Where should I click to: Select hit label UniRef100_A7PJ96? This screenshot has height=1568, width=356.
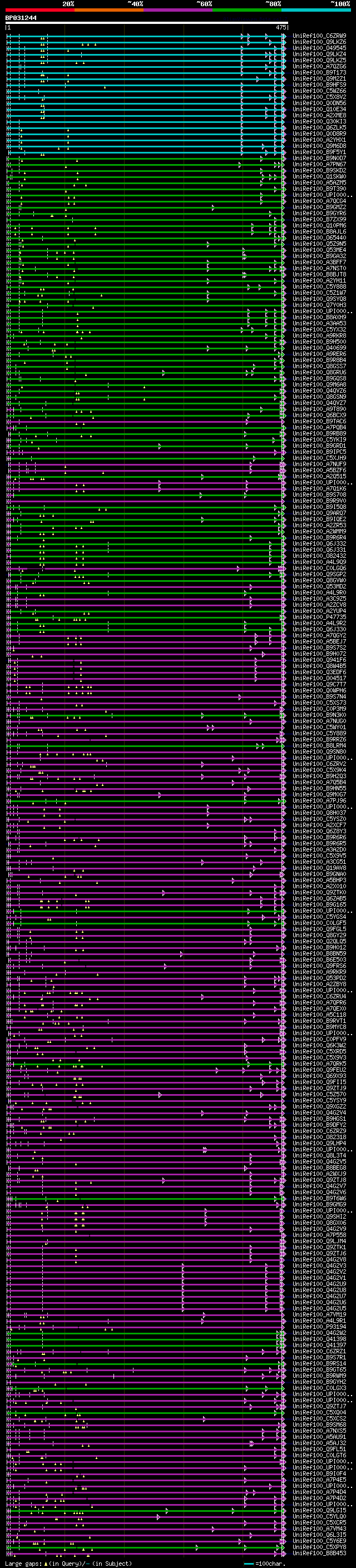pyautogui.click(x=319, y=800)
